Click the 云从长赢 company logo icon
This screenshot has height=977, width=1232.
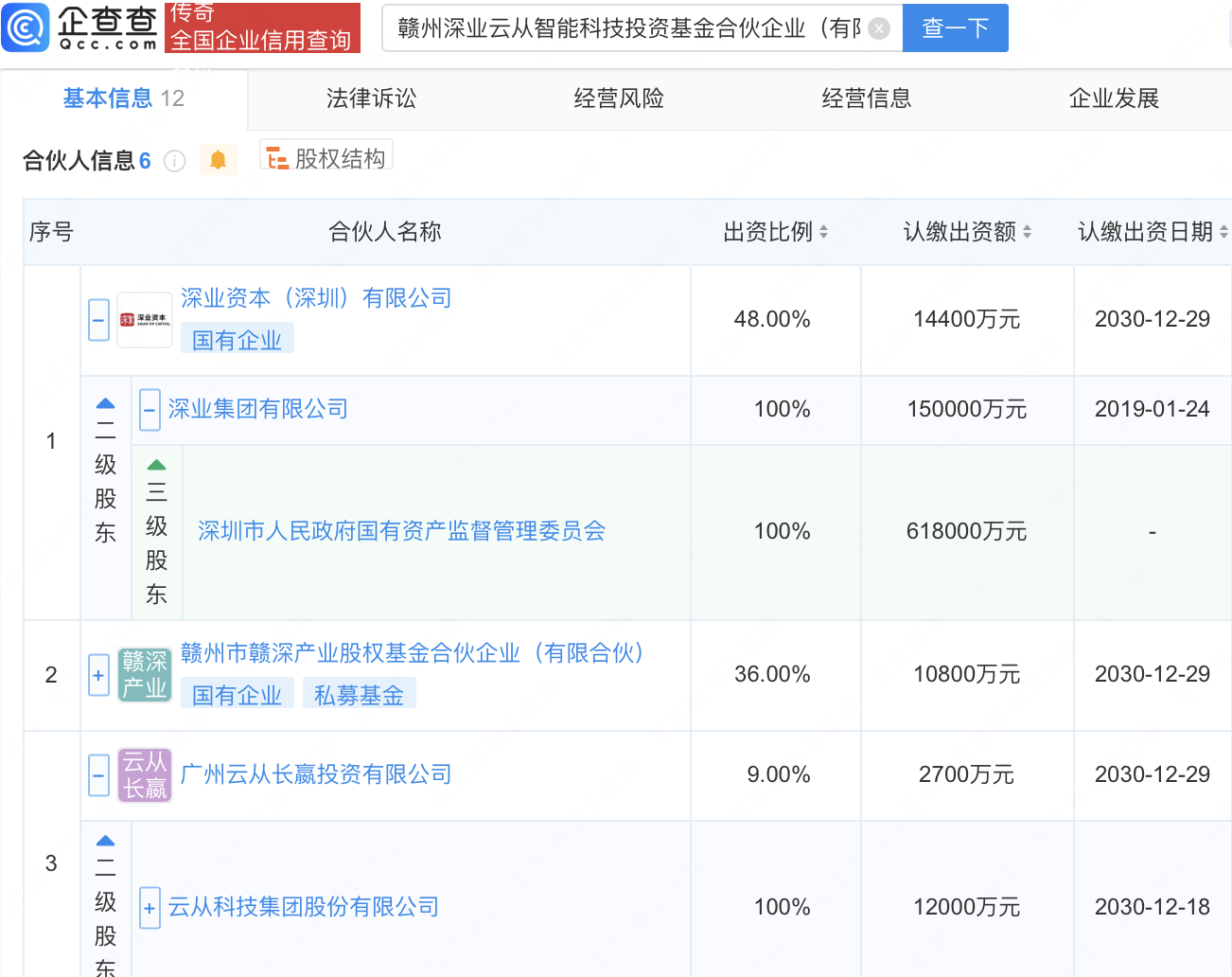coord(145,775)
